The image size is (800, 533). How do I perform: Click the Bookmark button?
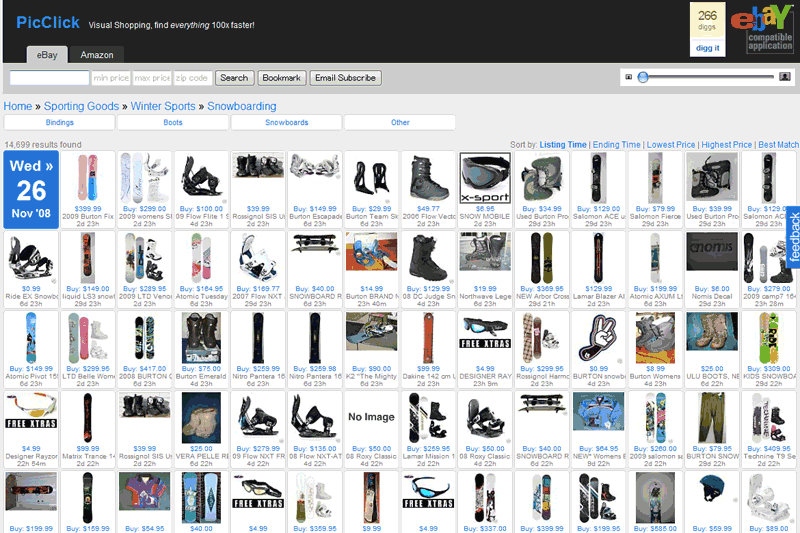pyautogui.click(x=282, y=78)
